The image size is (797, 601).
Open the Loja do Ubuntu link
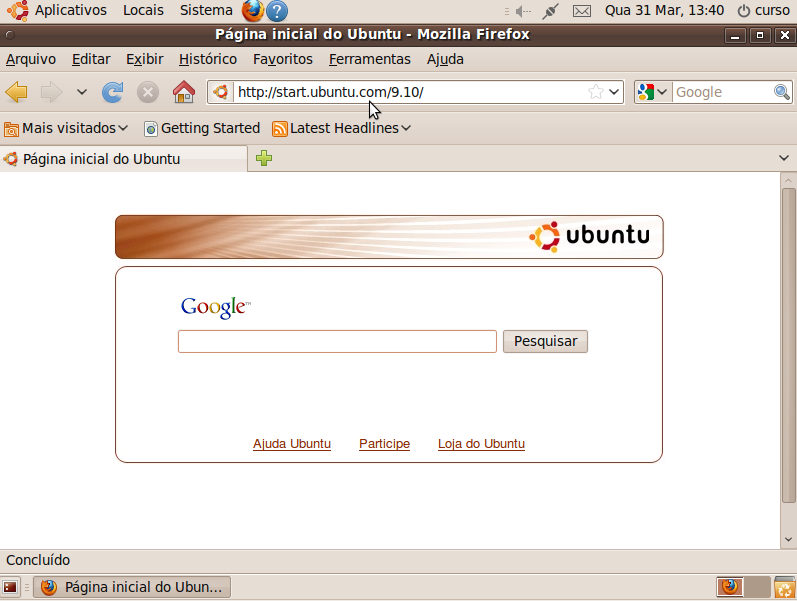click(481, 444)
